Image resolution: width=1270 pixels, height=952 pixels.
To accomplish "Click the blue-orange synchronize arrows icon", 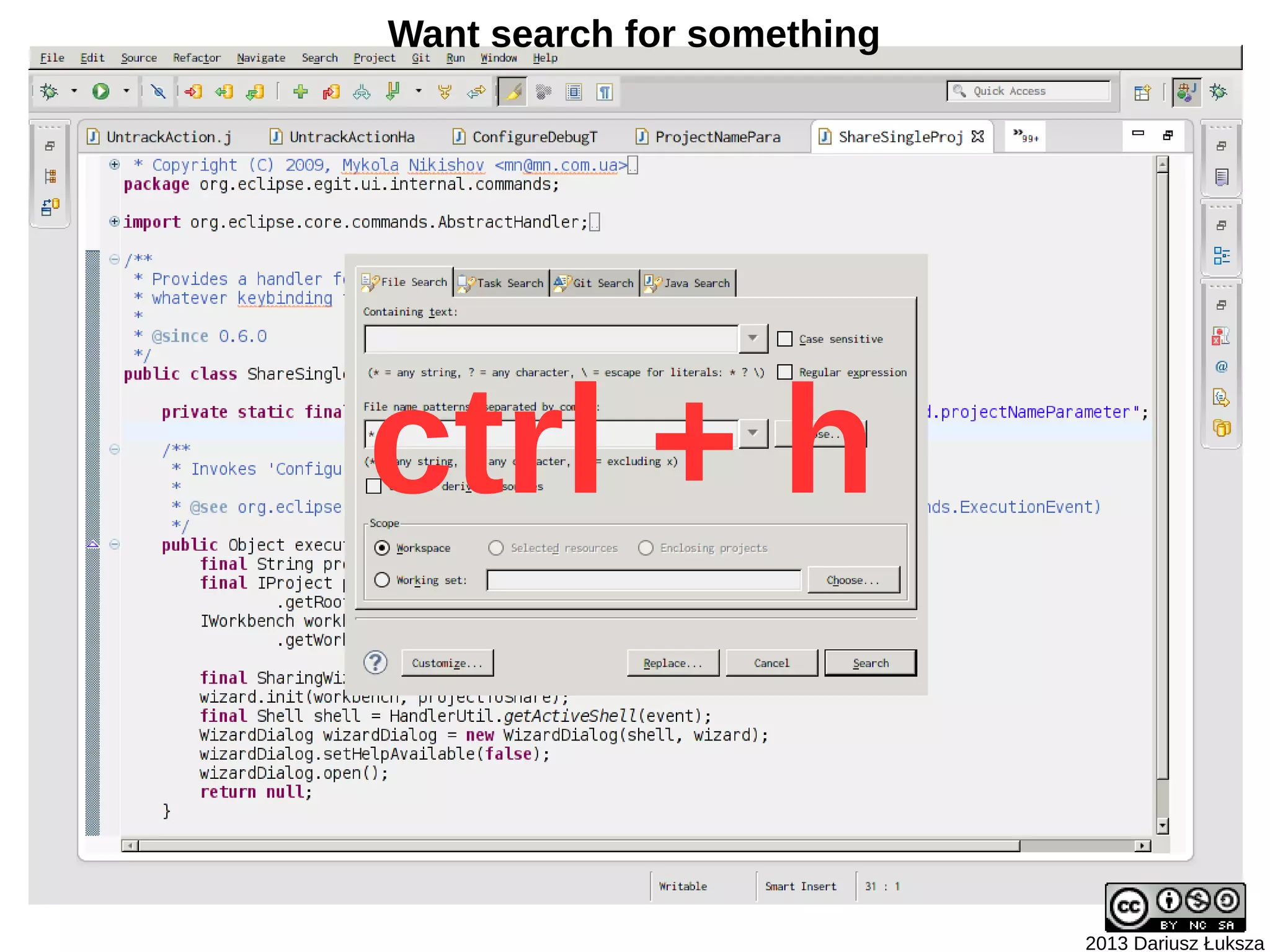I will pyautogui.click(x=476, y=92).
